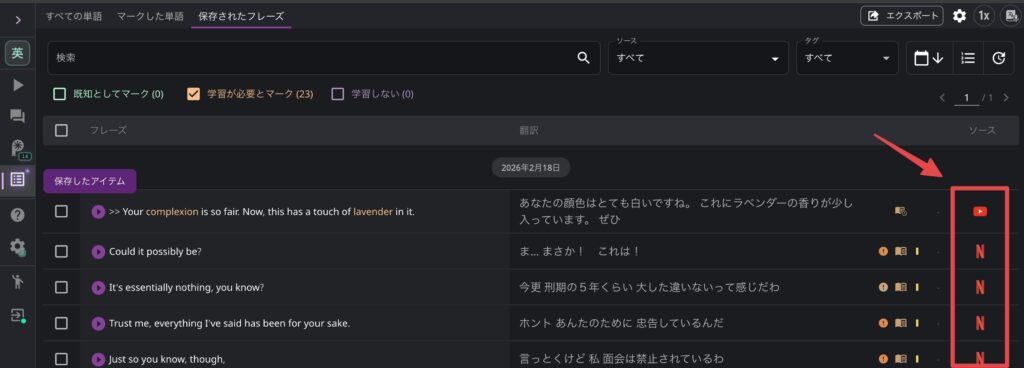Open the settings gear next to エクスポート
Screen dimensions: 1024x368
tap(959, 16)
